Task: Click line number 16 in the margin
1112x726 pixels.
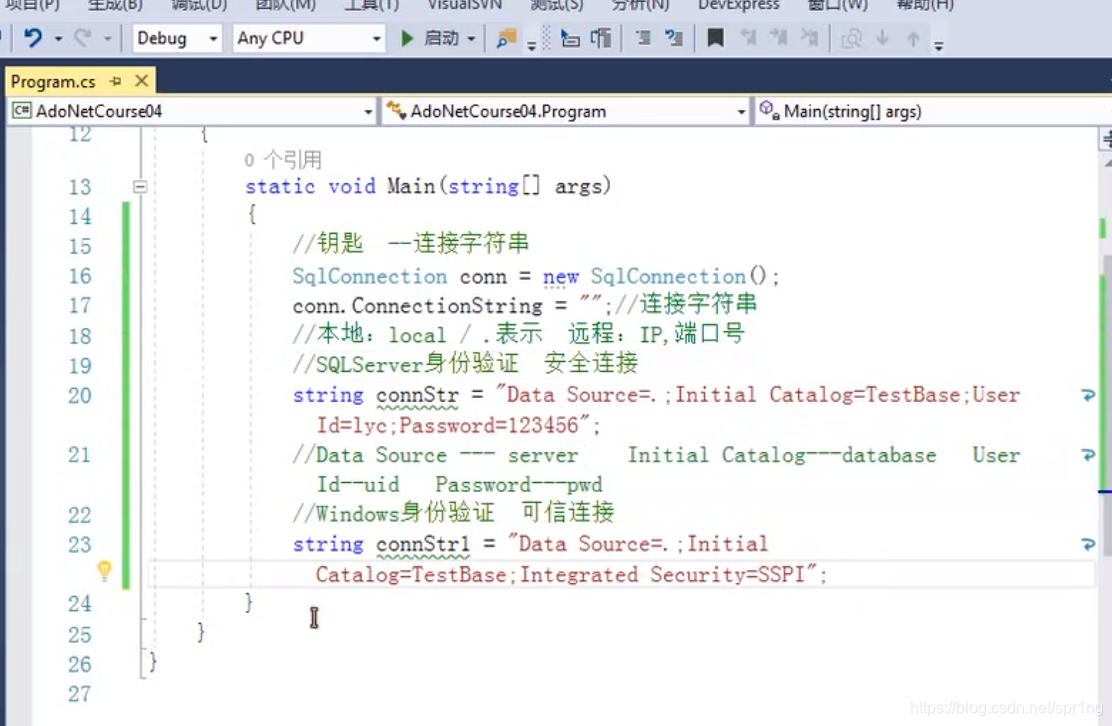Action: [x=80, y=276]
